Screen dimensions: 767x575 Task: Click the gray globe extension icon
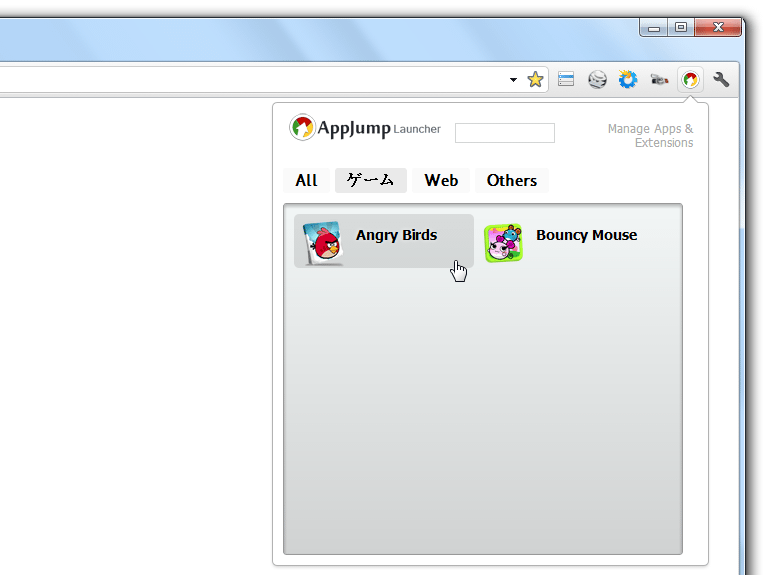[x=597, y=79]
